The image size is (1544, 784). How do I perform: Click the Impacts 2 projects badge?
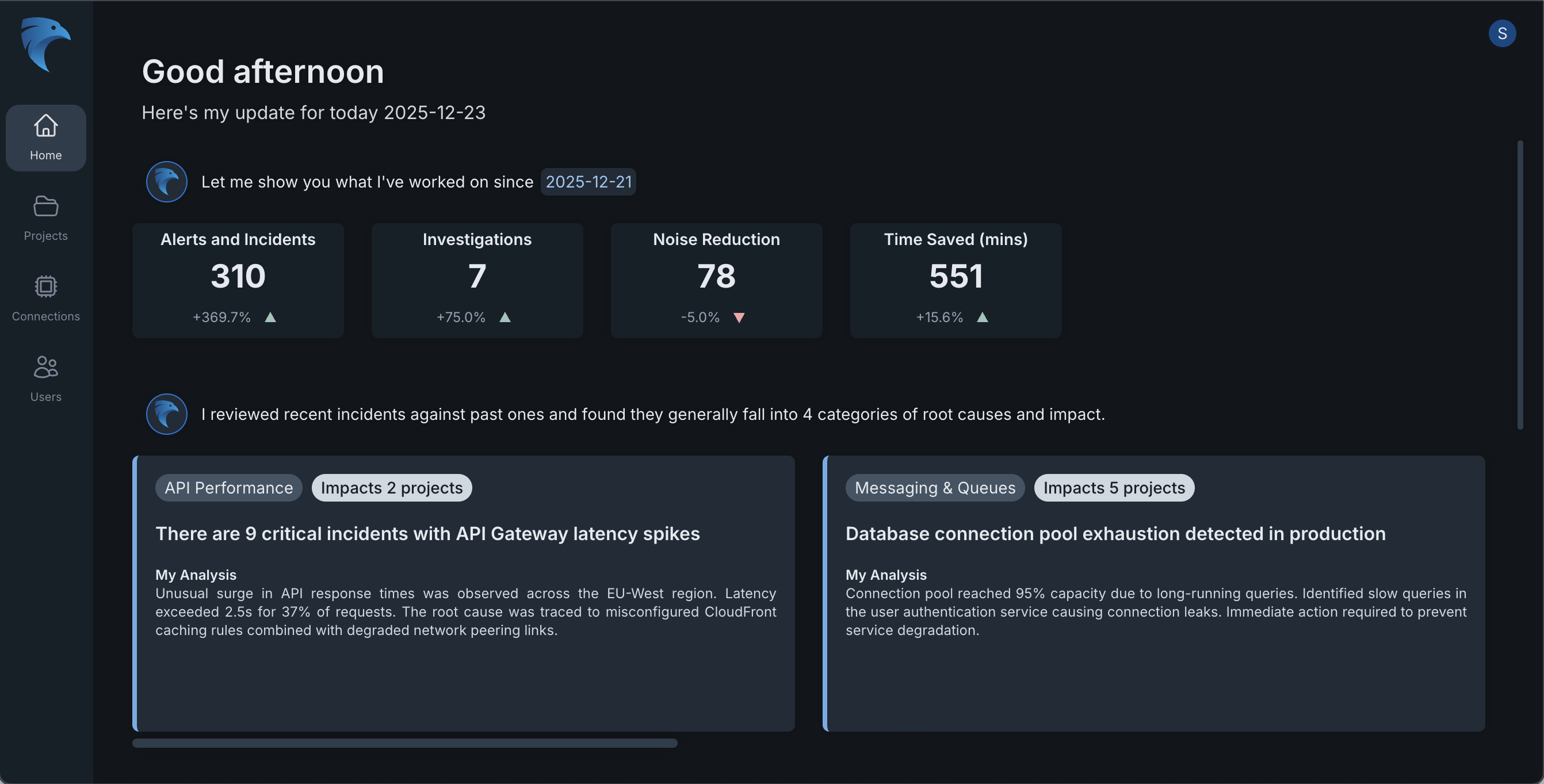point(391,488)
